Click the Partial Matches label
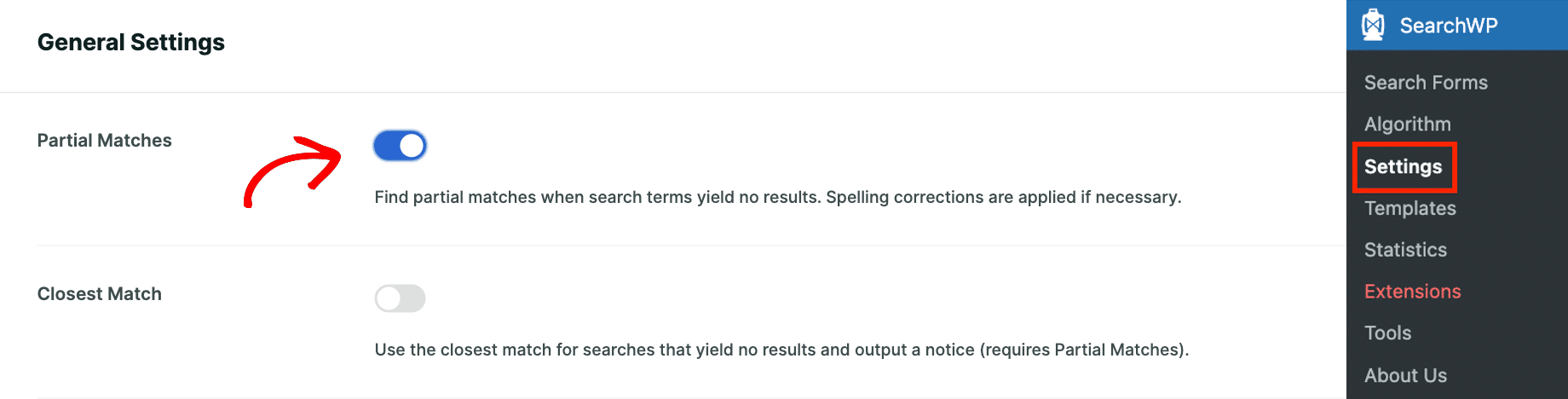The width and height of the screenshot is (1568, 399). pyautogui.click(x=104, y=141)
